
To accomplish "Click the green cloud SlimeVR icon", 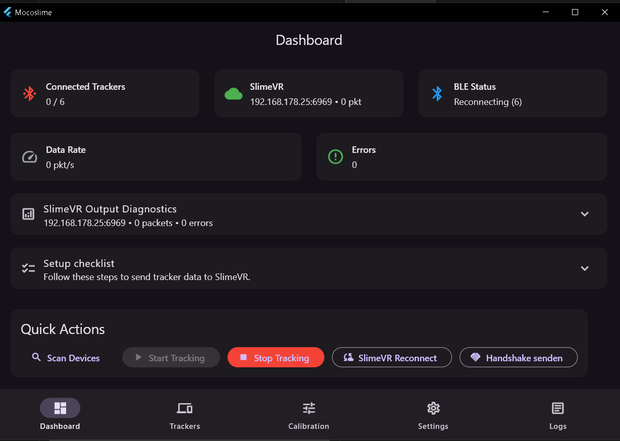I will click(233, 94).
